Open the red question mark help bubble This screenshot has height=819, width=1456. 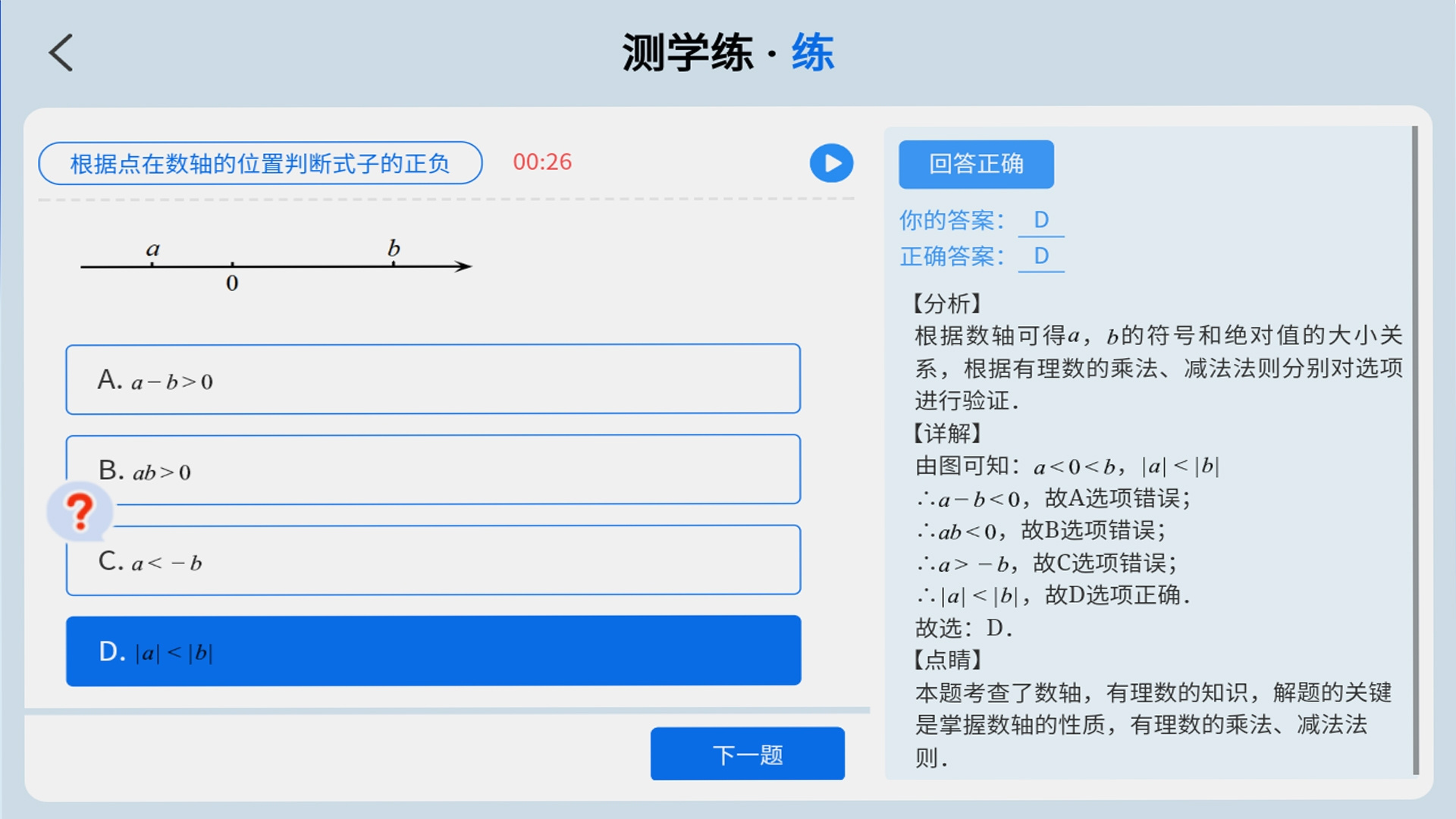(x=80, y=512)
